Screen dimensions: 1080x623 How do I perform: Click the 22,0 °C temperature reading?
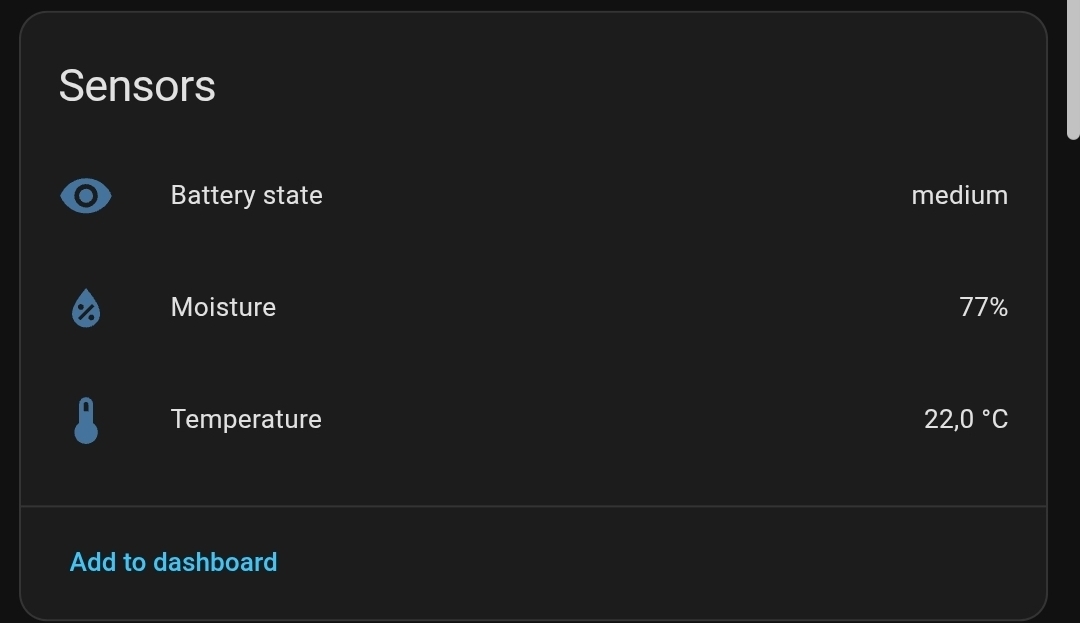pos(965,419)
